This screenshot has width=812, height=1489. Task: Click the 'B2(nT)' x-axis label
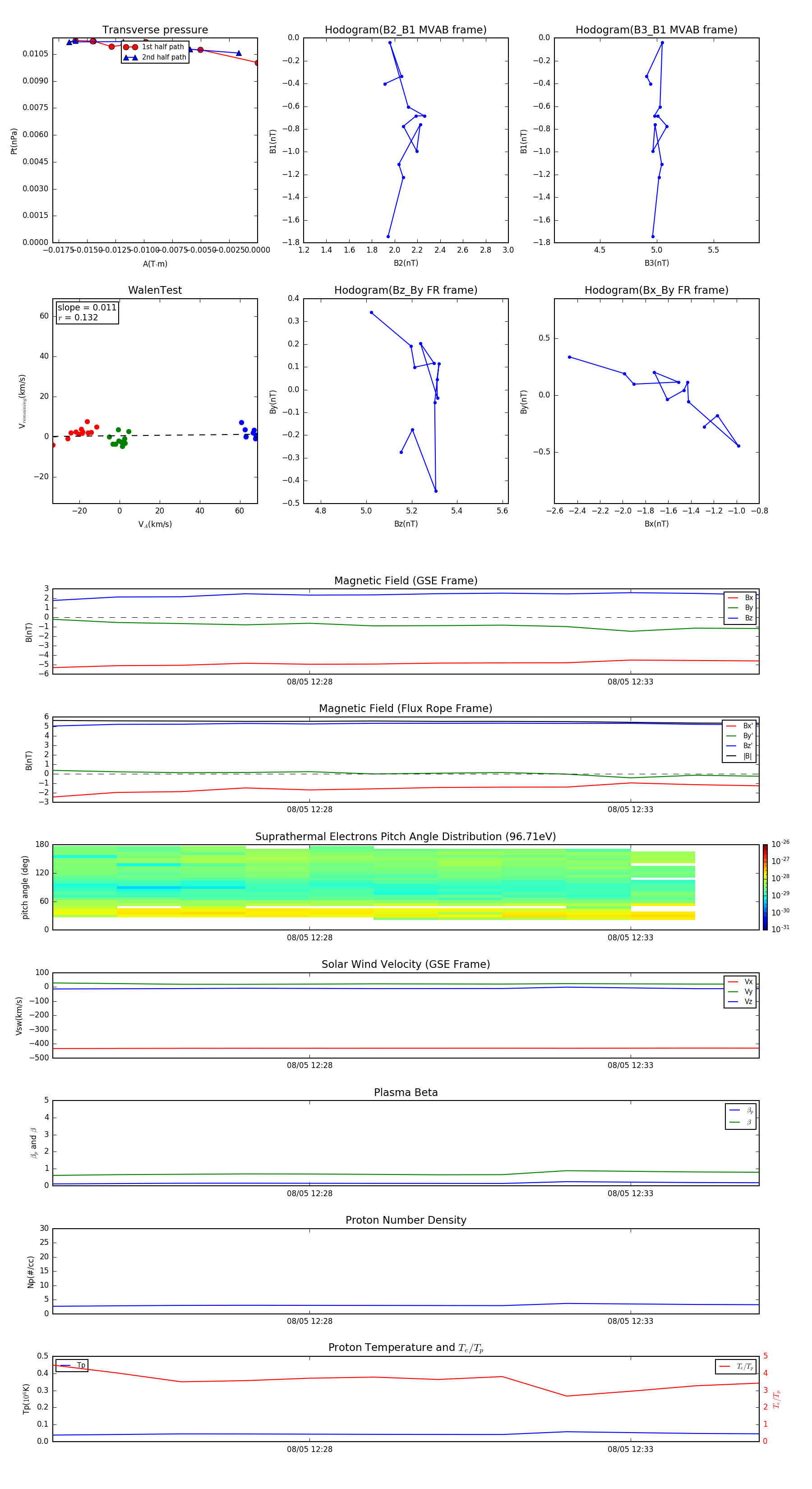406,263
